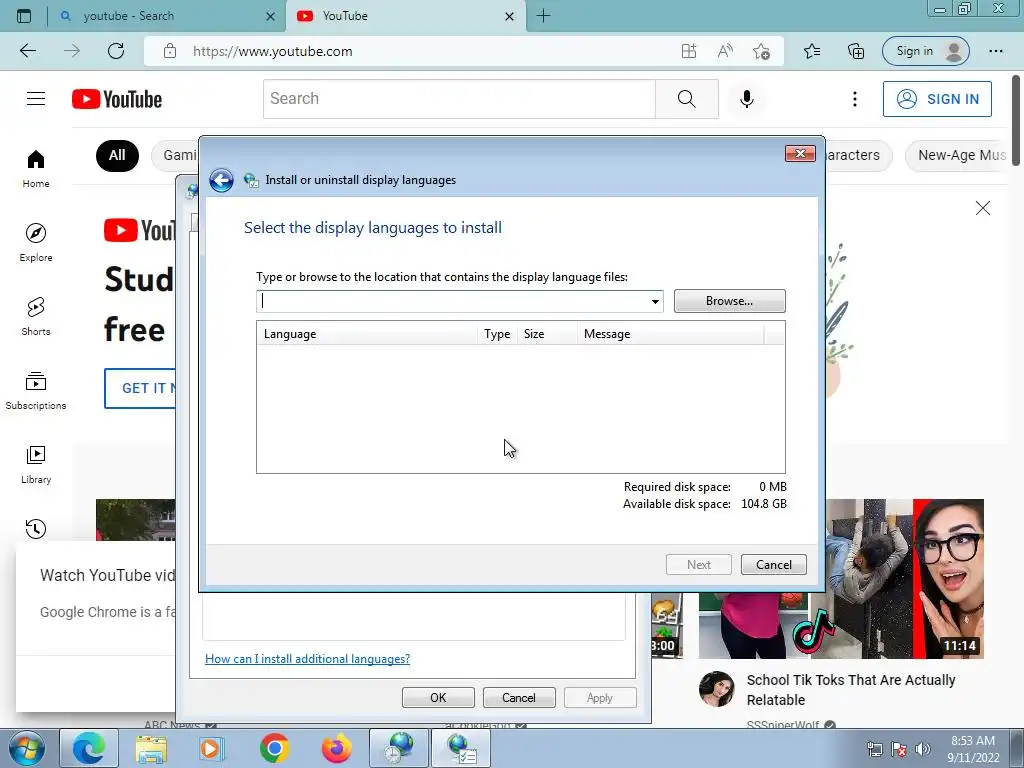The height and width of the screenshot is (768, 1024).
Task: Sort by the Language column header
Action: (x=366, y=334)
